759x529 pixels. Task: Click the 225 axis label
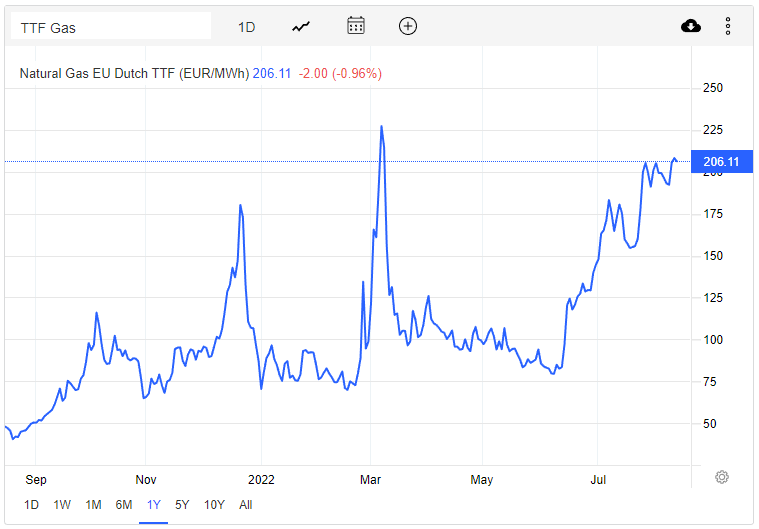pyautogui.click(x=713, y=130)
